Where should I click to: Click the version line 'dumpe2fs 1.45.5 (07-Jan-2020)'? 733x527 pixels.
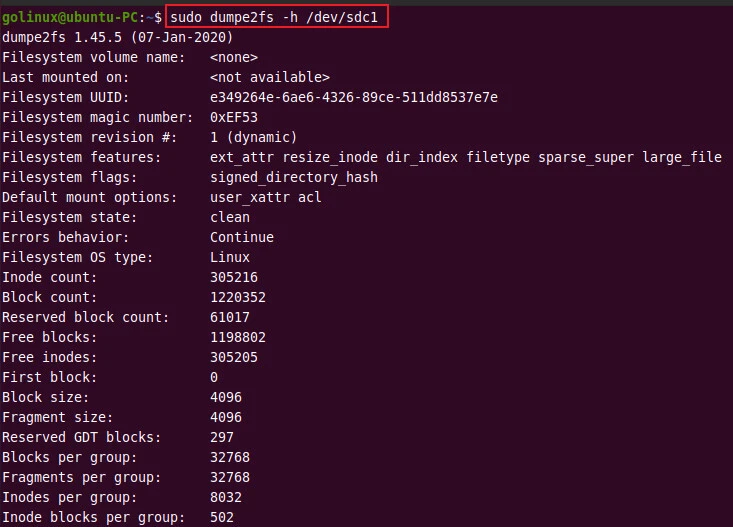tap(117, 37)
